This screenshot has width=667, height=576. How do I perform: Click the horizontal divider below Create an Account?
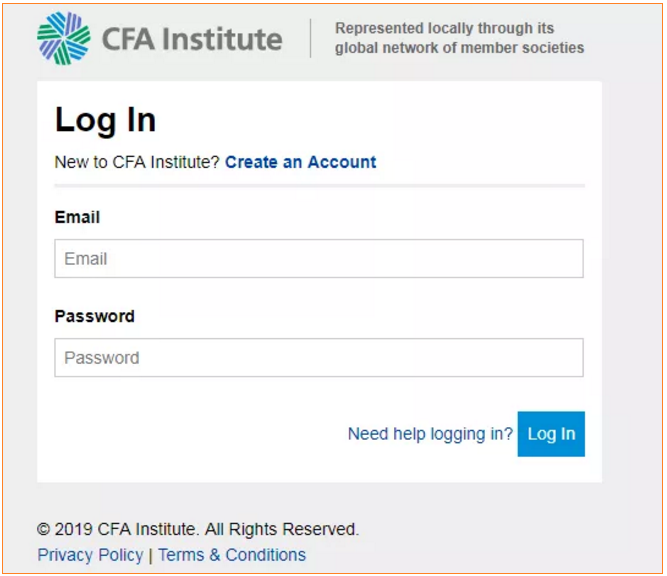point(318,186)
